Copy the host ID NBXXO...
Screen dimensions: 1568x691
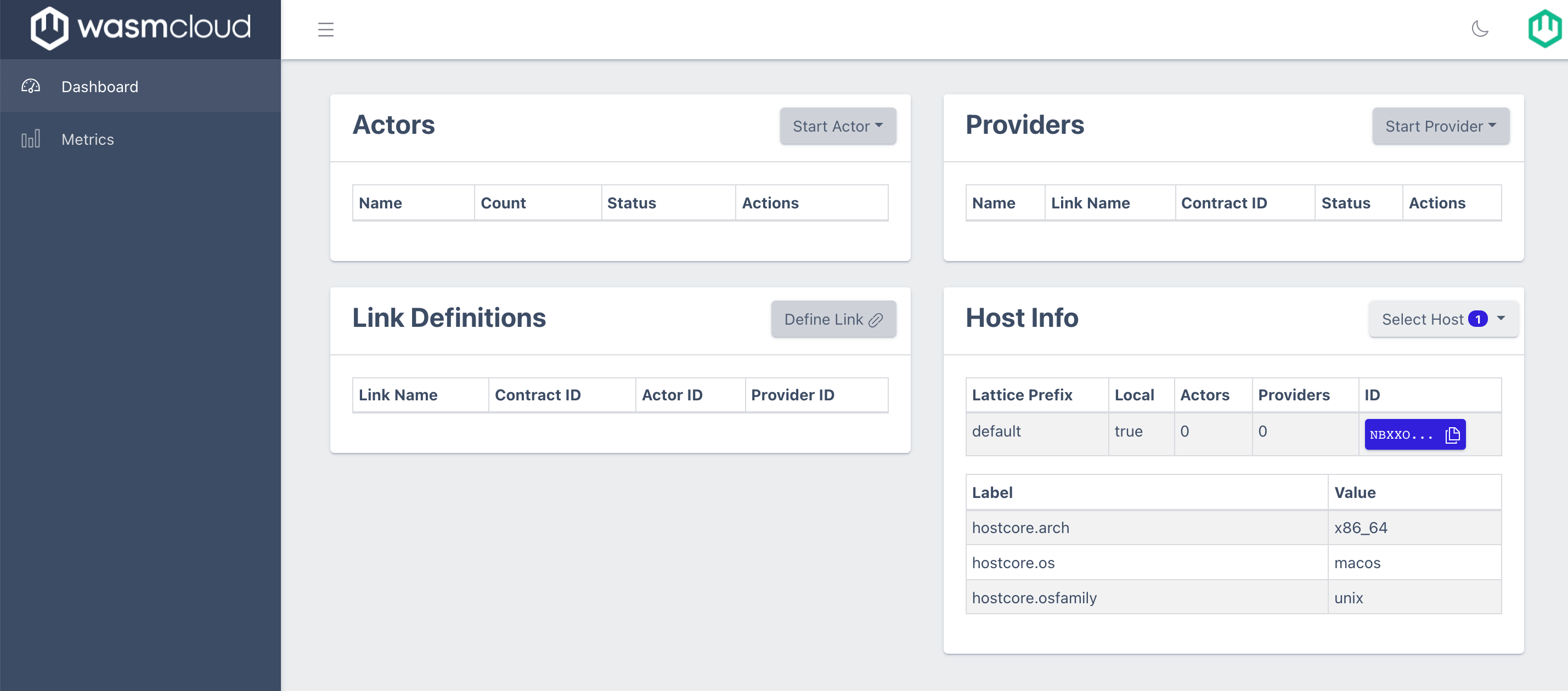coord(1414,434)
